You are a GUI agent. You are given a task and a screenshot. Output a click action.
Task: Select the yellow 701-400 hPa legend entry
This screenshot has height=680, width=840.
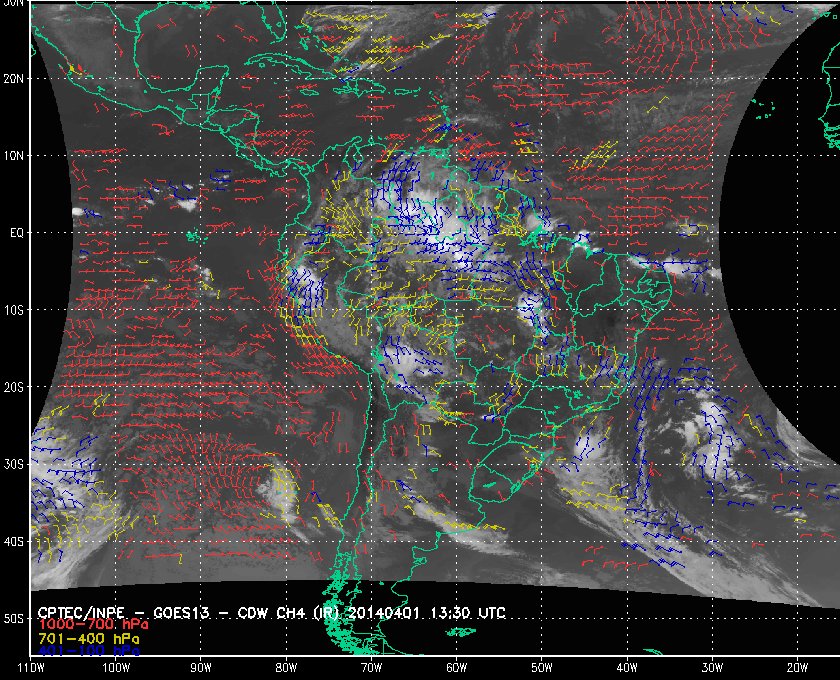click(x=88, y=639)
